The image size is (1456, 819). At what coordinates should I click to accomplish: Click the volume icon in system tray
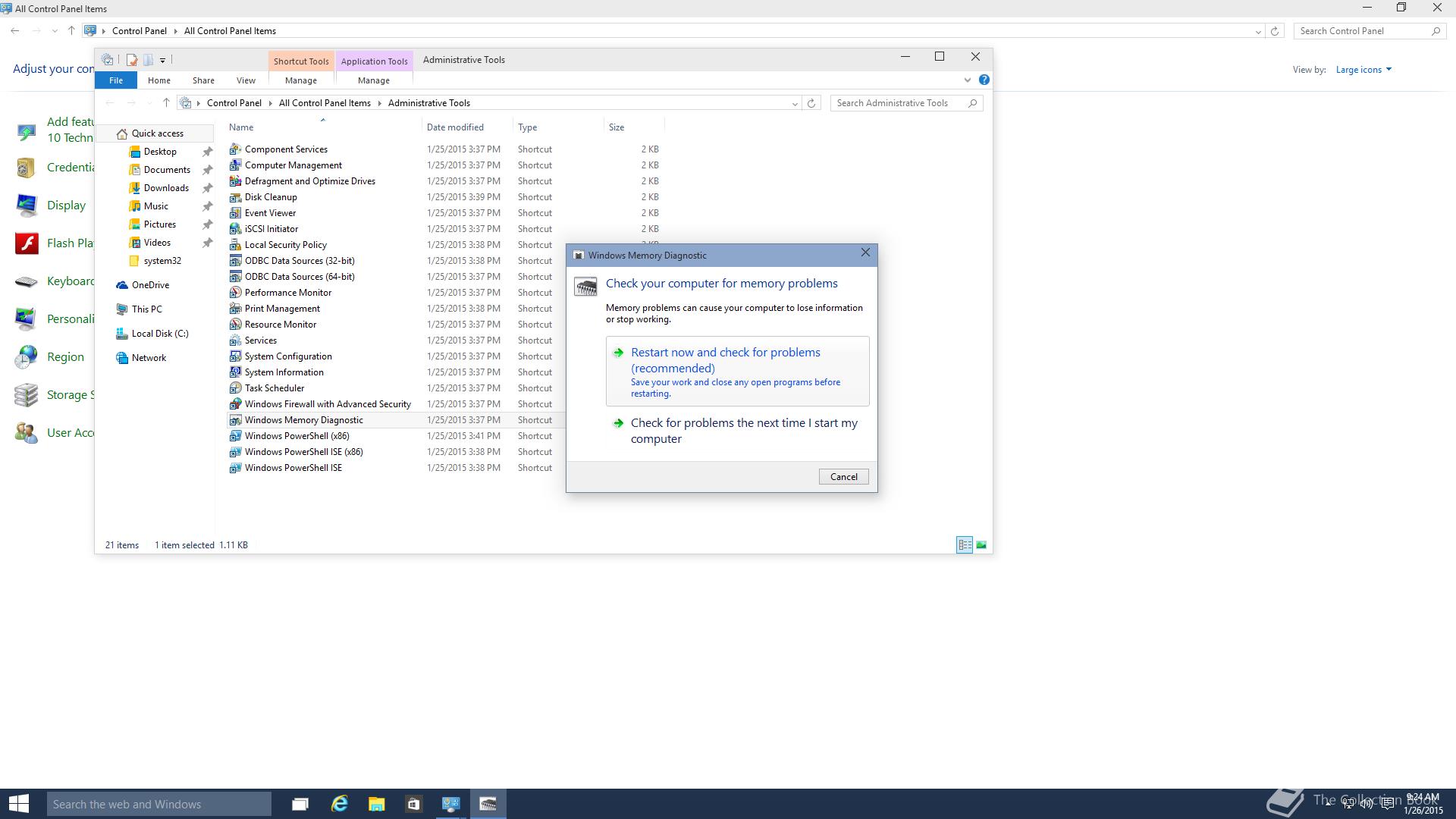click(1367, 804)
